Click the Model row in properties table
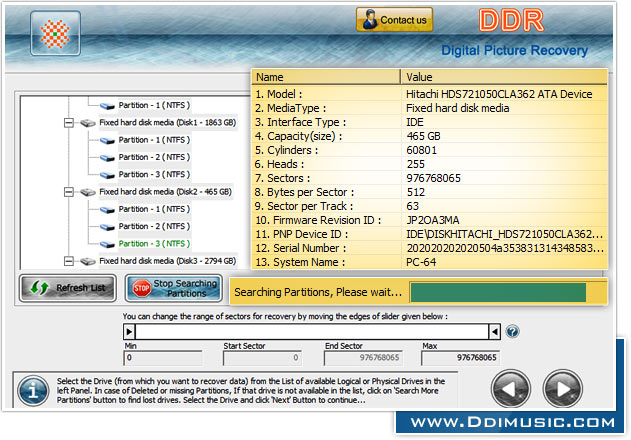The height and width of the screenshot is (440, 631). click(x=429, y=94)
